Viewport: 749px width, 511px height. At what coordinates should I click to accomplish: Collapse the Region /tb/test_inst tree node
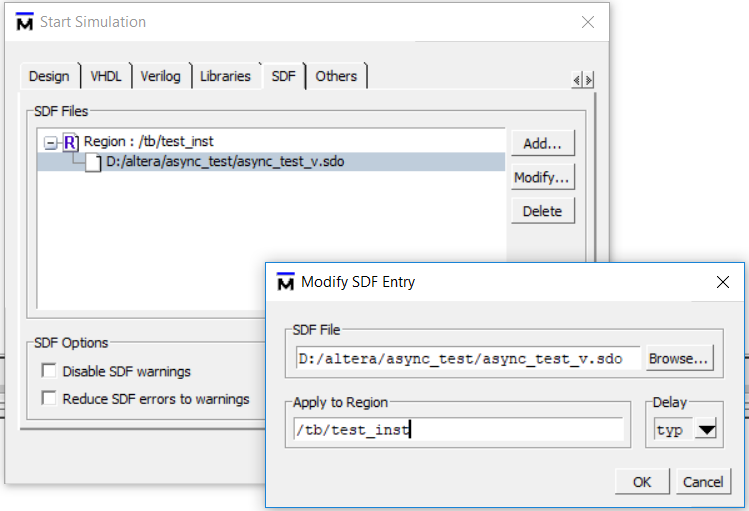pyautogui.click(x=50, y=142)
